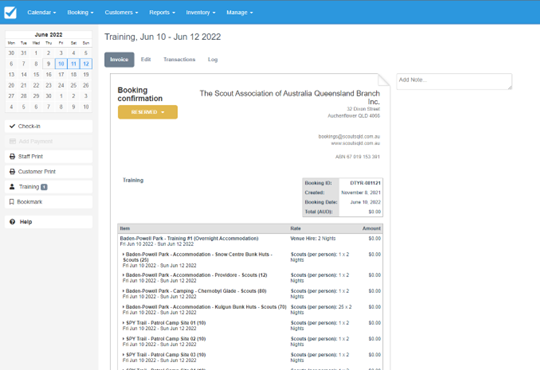Click the checkmark logo icon

(10, 12)
